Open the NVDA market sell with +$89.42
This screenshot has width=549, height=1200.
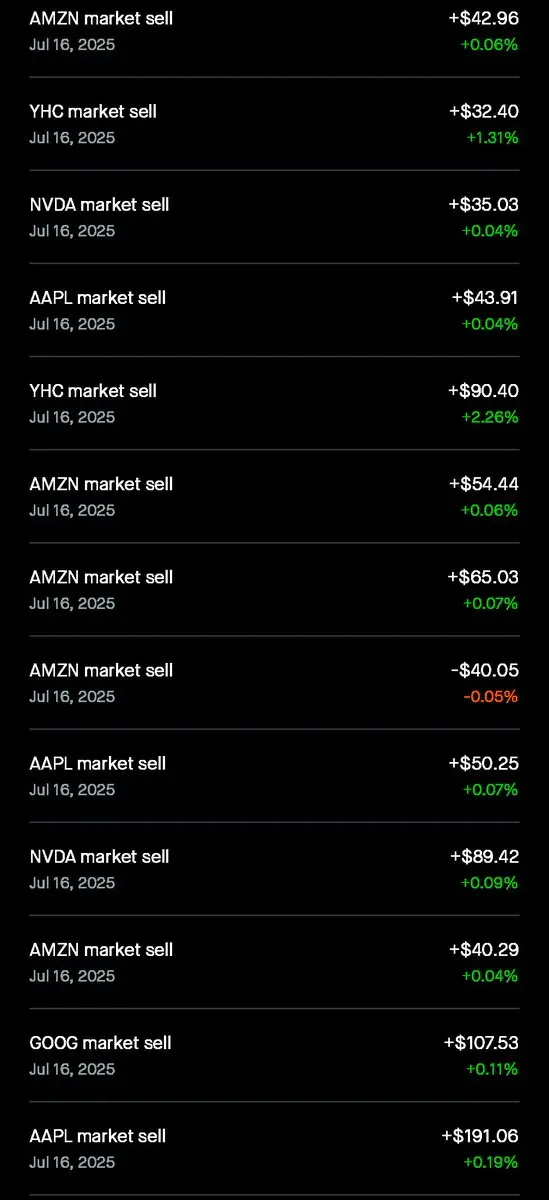[274, 869]
